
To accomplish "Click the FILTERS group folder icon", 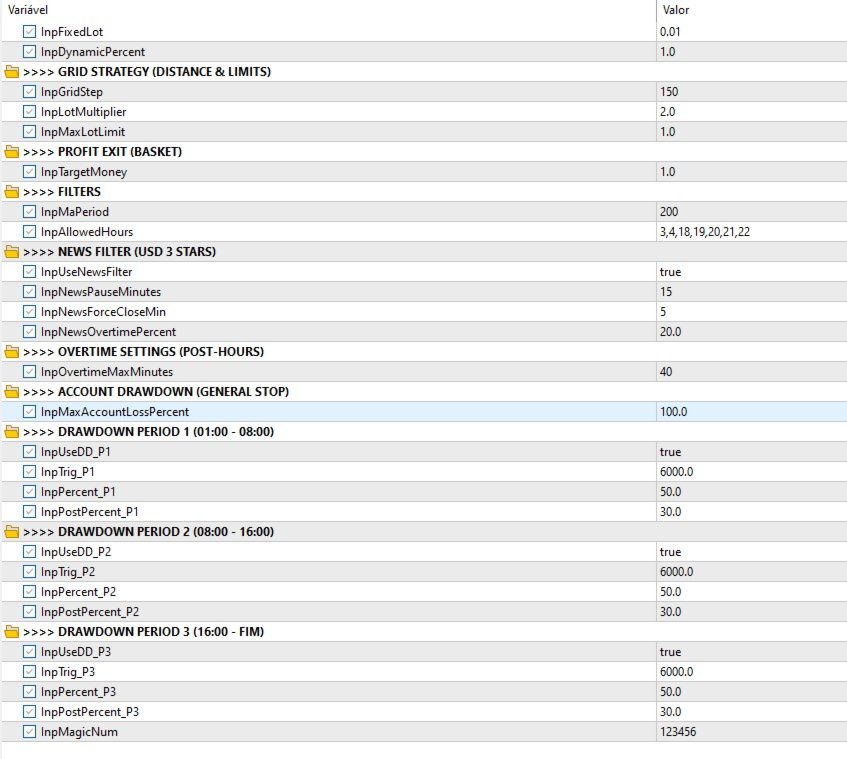I will (11, 192).
